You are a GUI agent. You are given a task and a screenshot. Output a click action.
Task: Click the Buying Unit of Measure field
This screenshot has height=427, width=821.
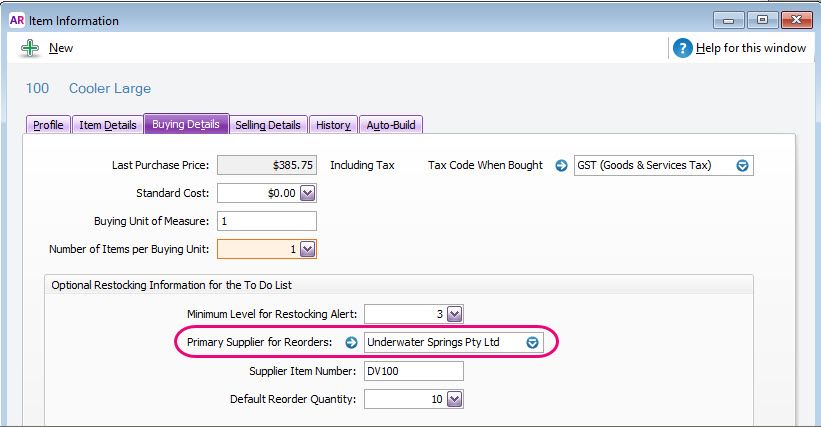tap(266, 222)
